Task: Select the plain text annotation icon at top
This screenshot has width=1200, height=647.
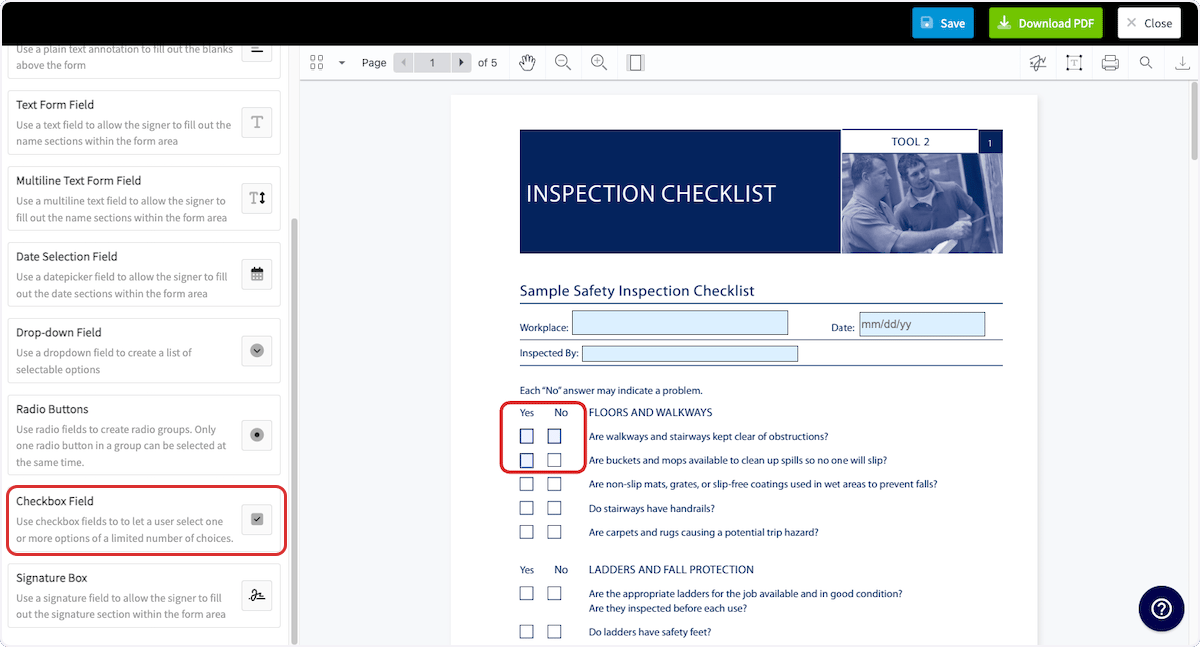Action: tap(257, 52)
